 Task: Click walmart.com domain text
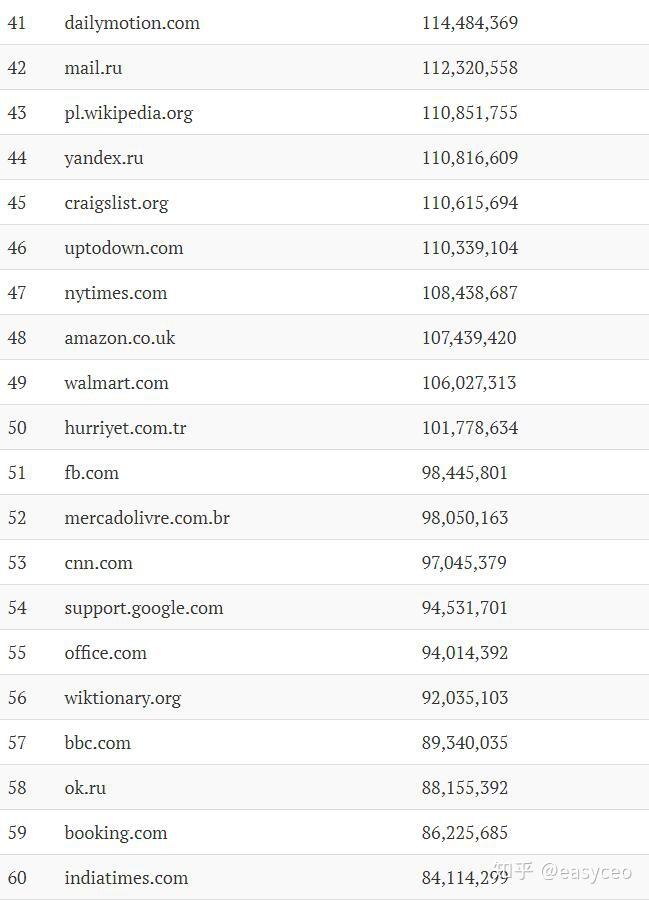[x=116, y=383]
